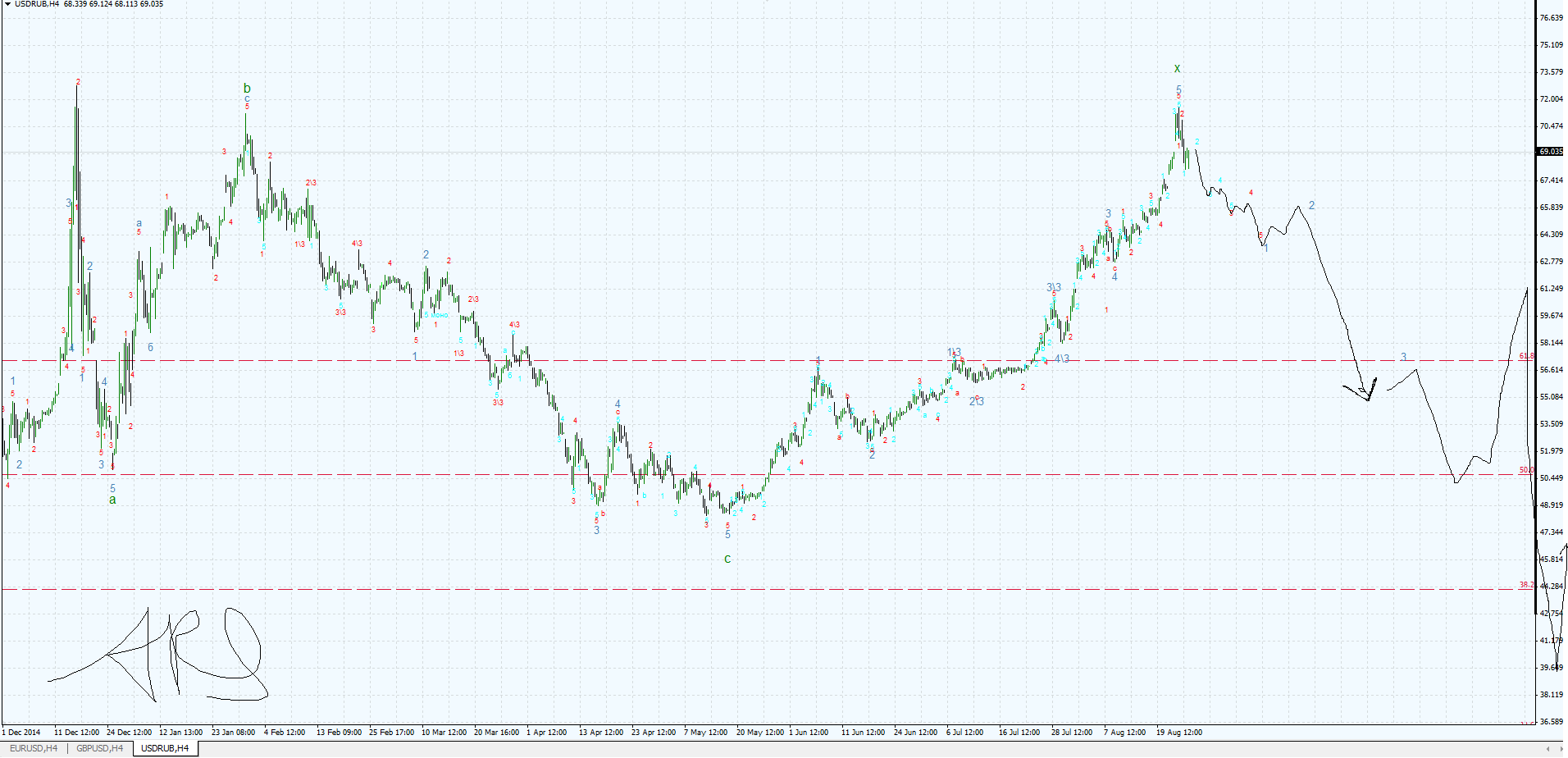Click the 1 Dec 2014 time axis label
The image size is (1568, 758).
click(x=22, y=732)
